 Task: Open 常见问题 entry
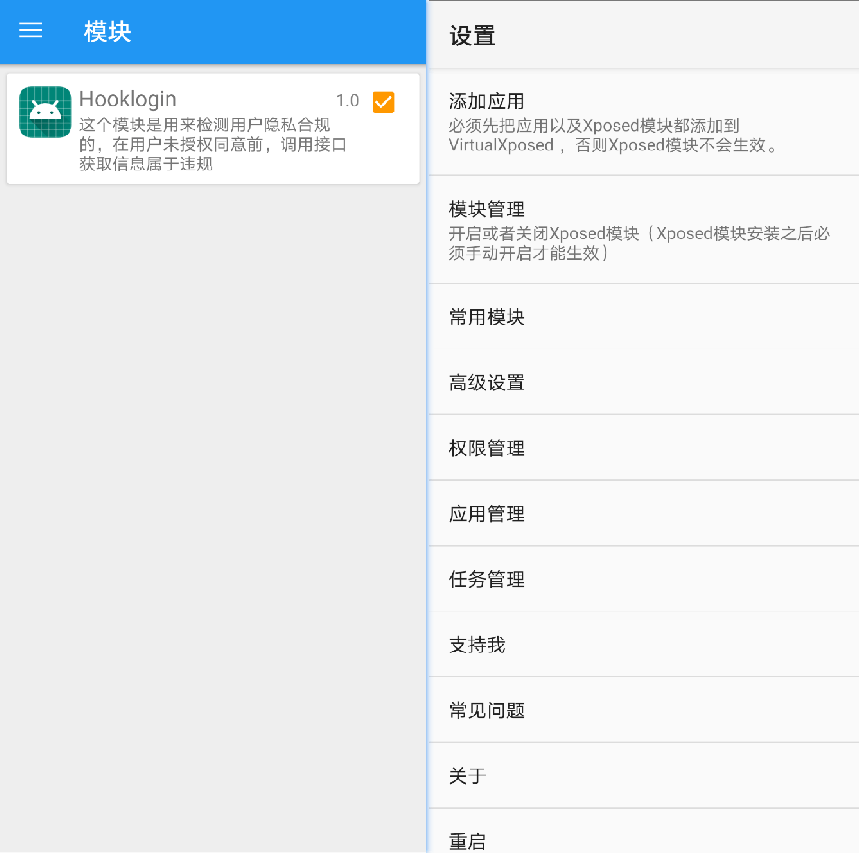coord(644,710)
